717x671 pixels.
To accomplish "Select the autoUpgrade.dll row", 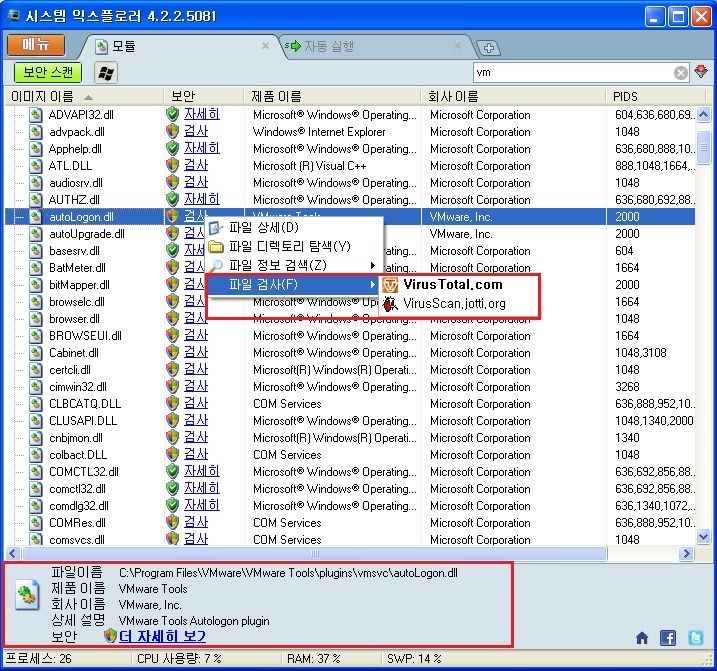I will click(350, 234).
